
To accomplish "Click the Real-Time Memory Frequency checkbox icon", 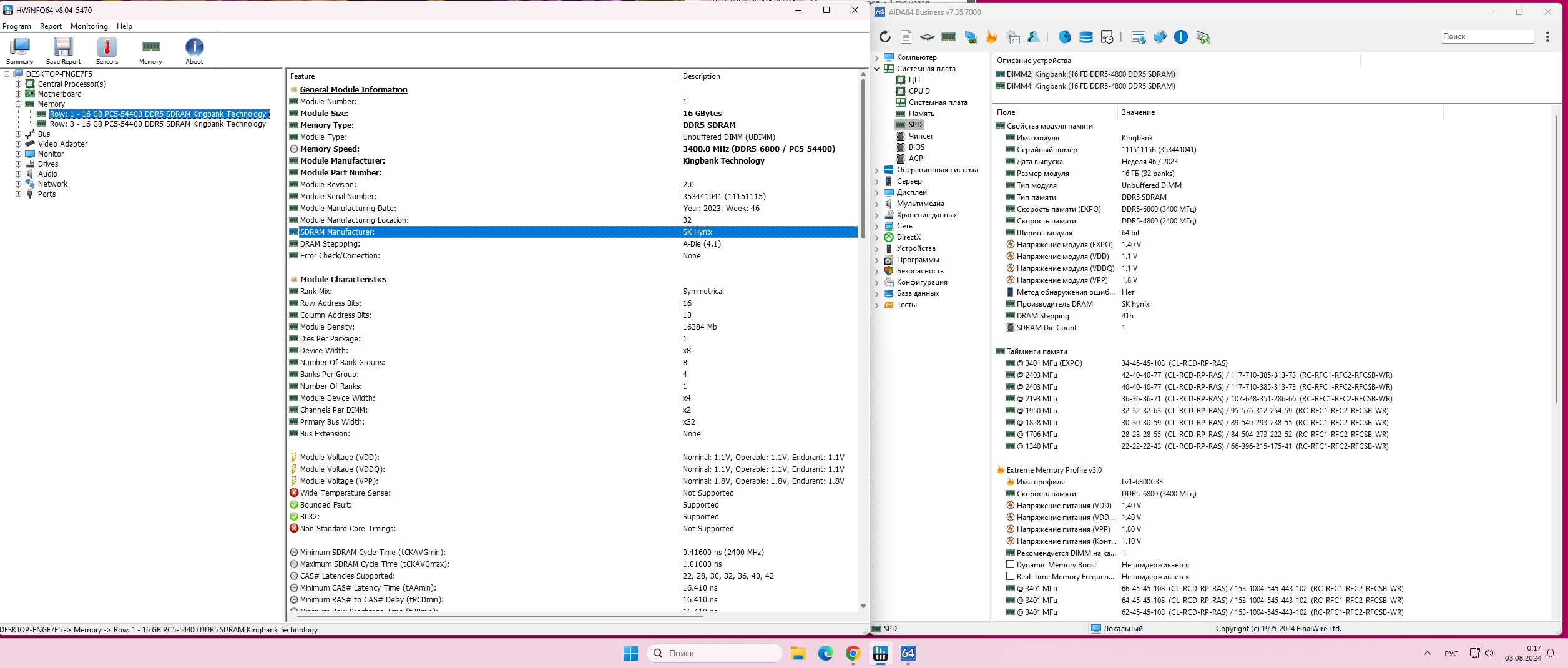I will pyautogui.click(x=1010, y=577).
